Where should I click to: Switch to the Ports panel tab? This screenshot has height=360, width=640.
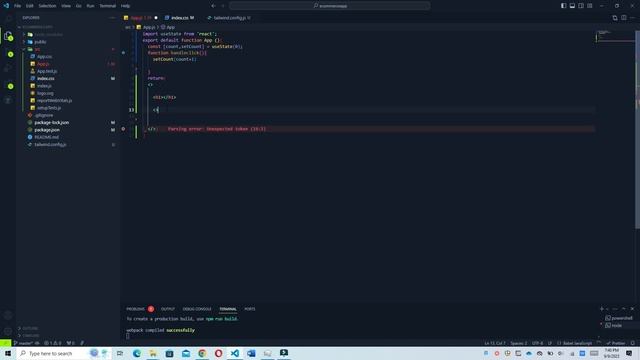pos(250,309)
